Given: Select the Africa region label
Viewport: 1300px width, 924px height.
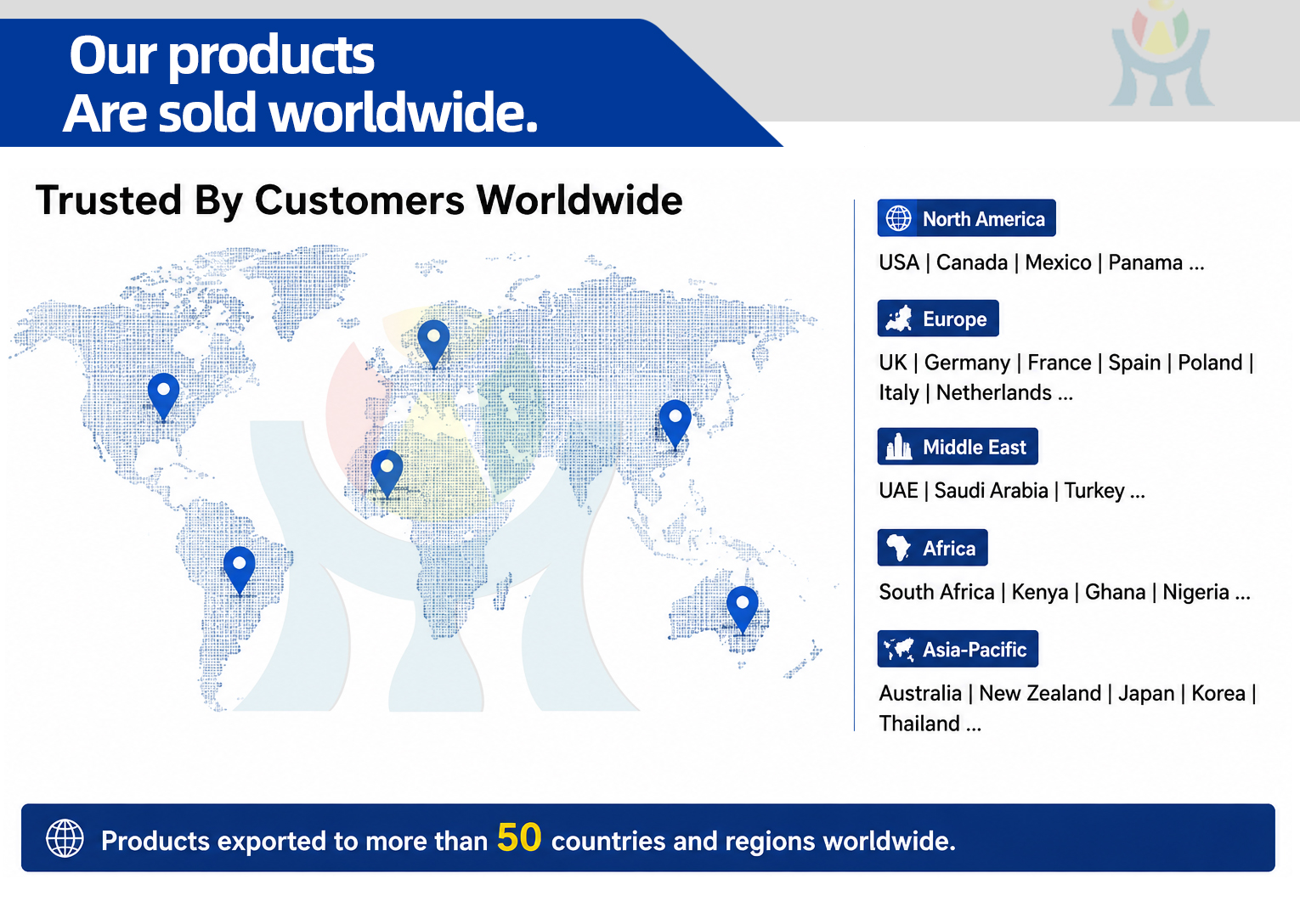Looking at the screenshot, I should [933, 548].
